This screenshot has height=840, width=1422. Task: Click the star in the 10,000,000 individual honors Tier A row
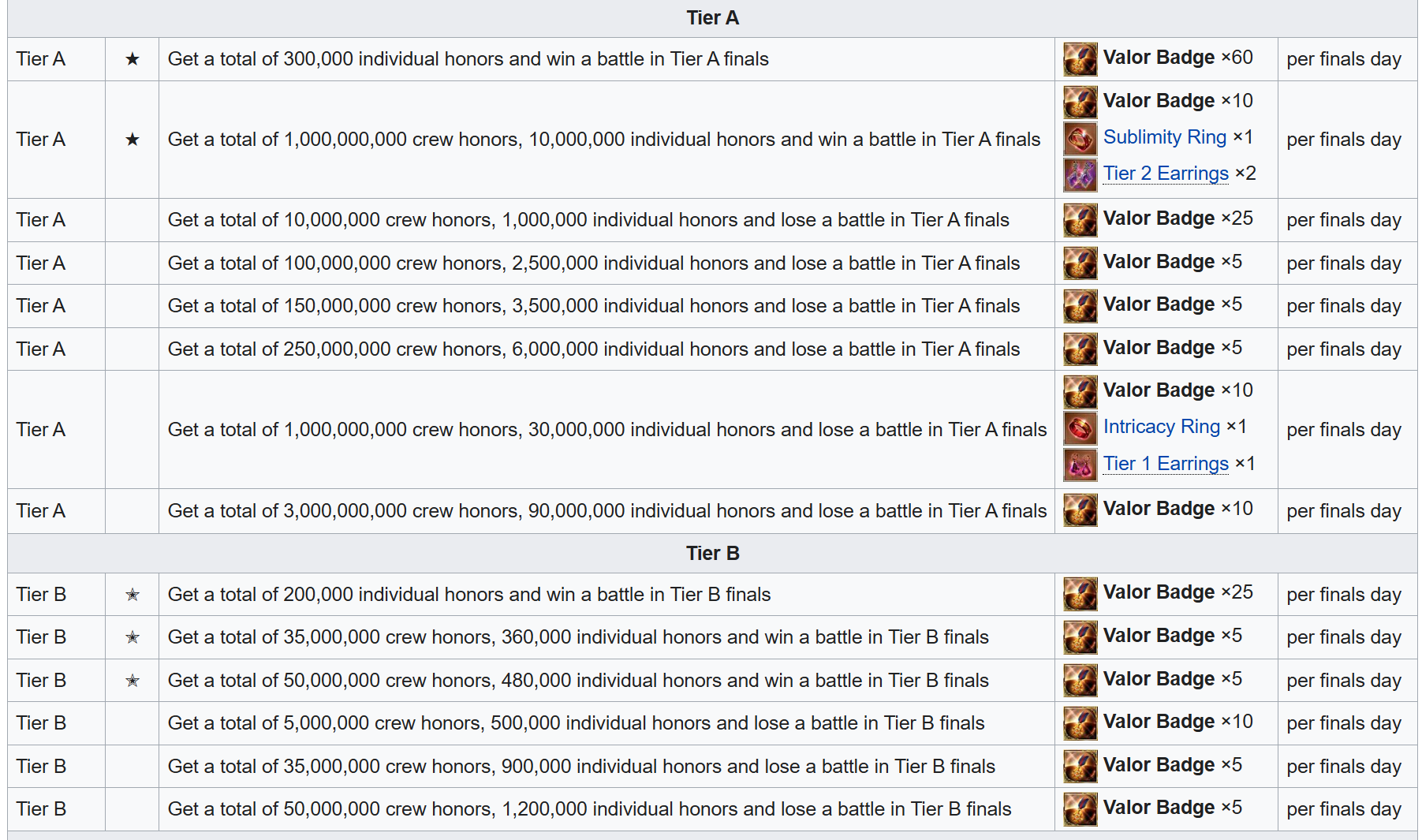pyautogui.click(x=132, y=140)
